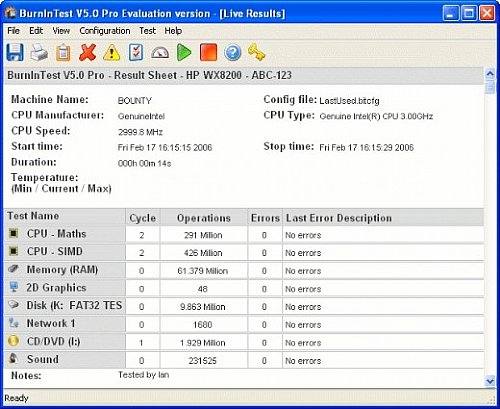The width and height of the screenshot is (500, 409).
Task: Click the Cycle column header
Action: pyautogui.click(x=143, y=218)
